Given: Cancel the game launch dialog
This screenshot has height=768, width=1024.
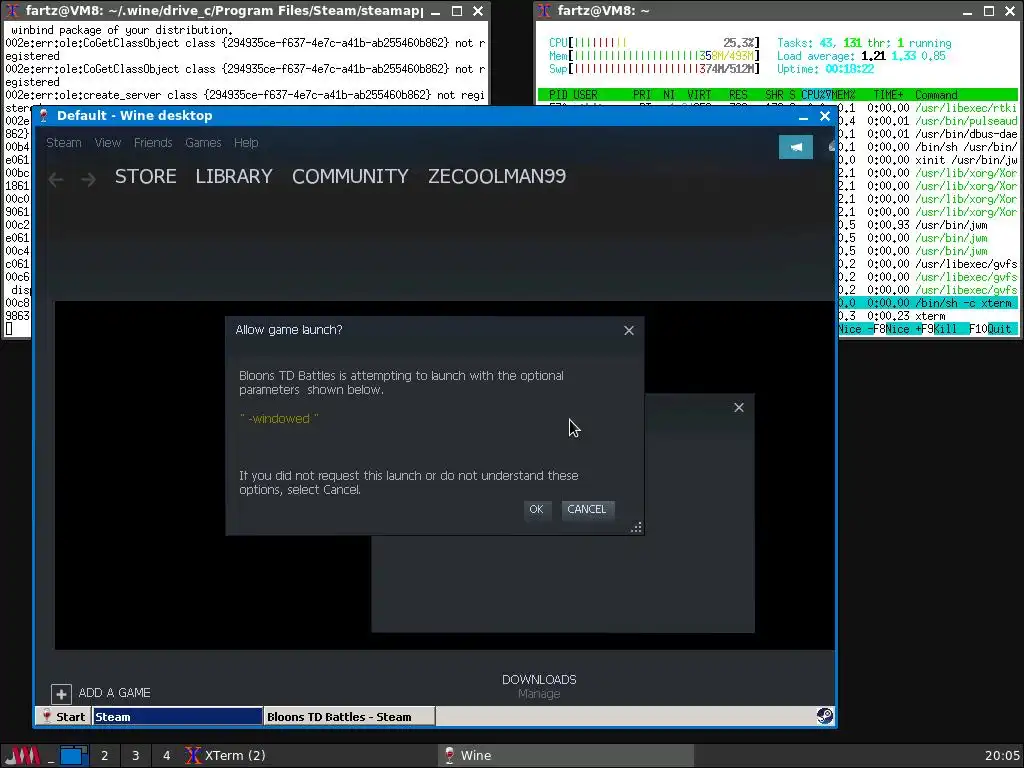Looking at the screenshot, I should pos(587,509).
